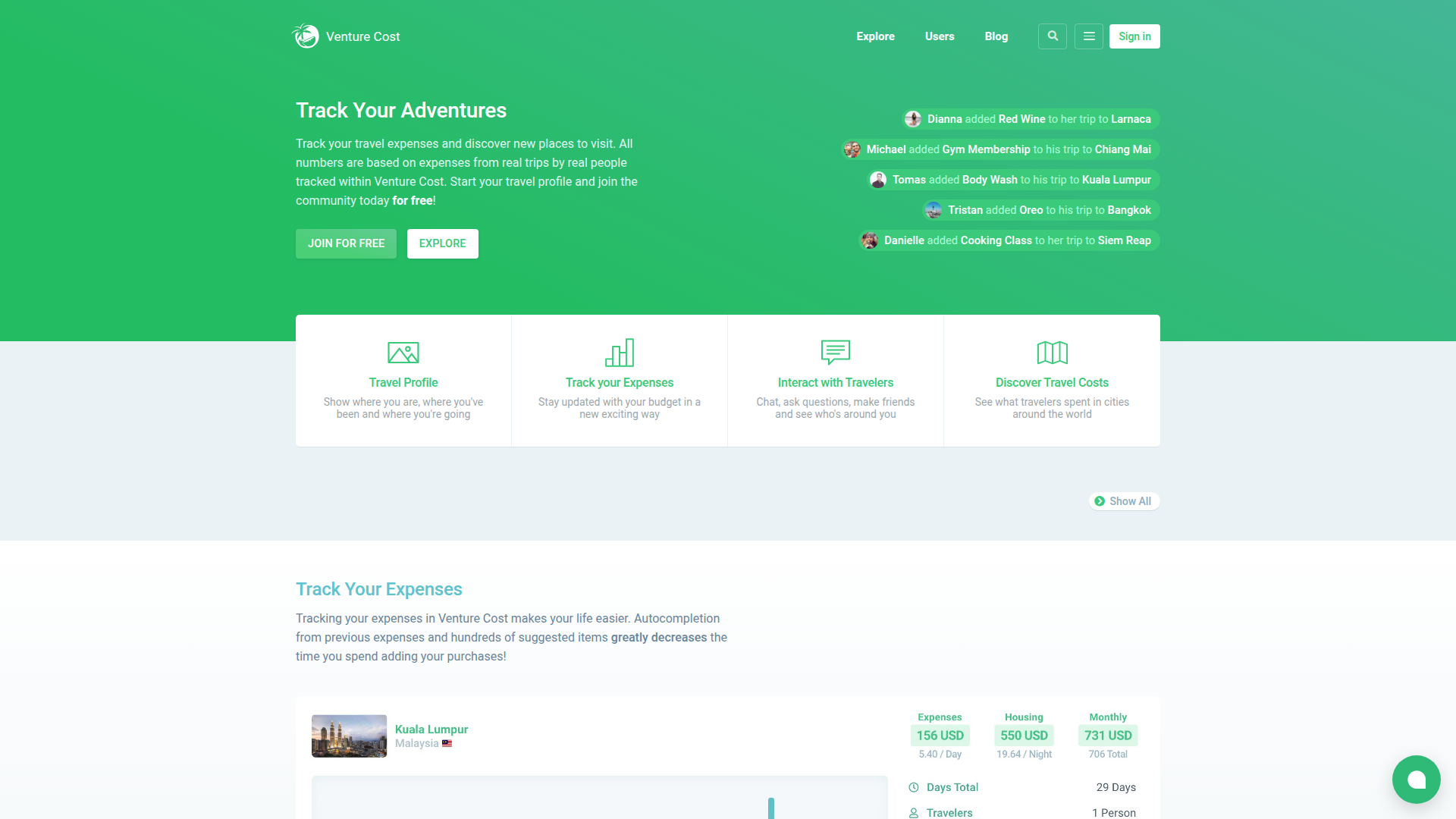Click Danielle's avatar in activity feed

(x=870, y=240)
